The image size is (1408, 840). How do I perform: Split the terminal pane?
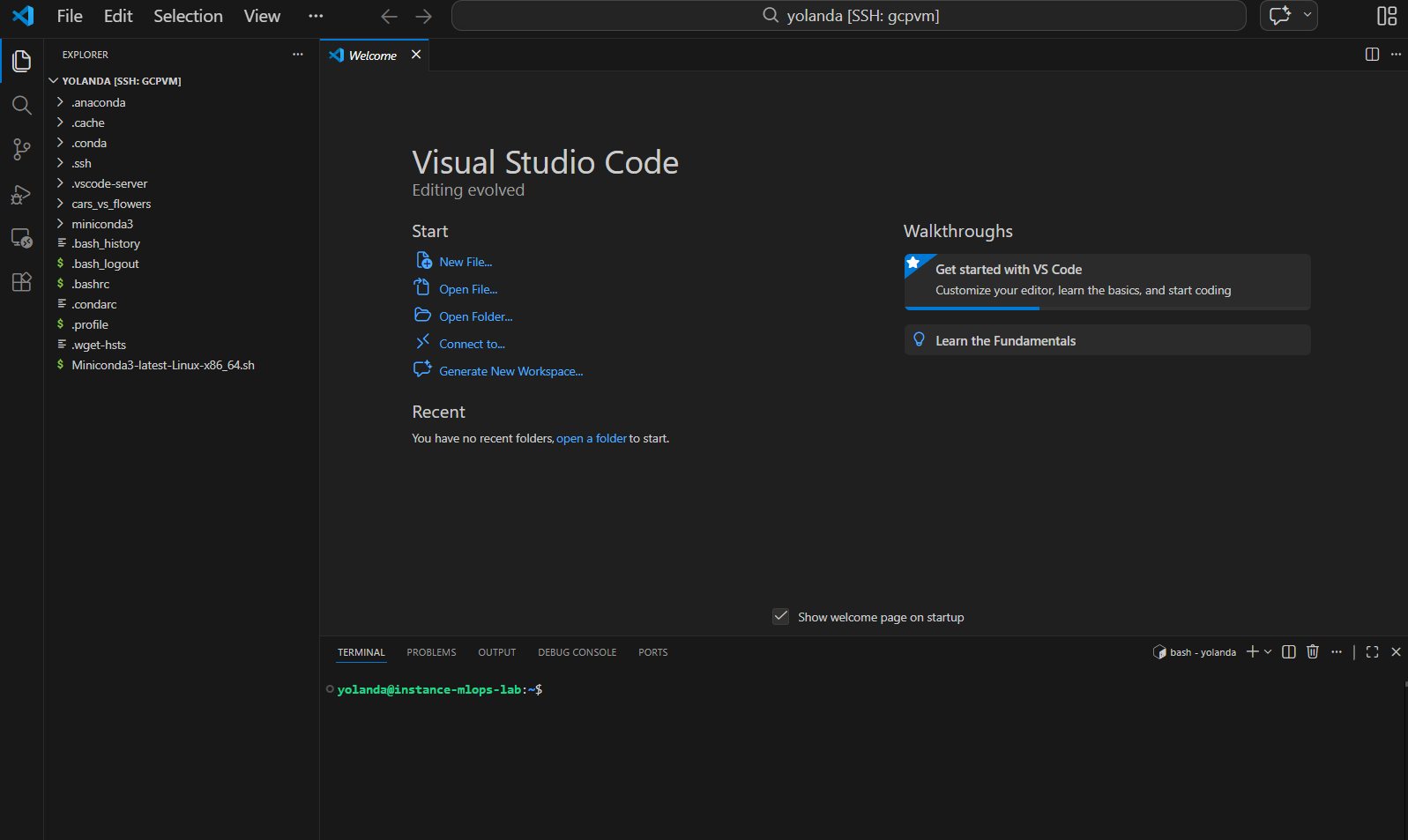pos(1288,652)
